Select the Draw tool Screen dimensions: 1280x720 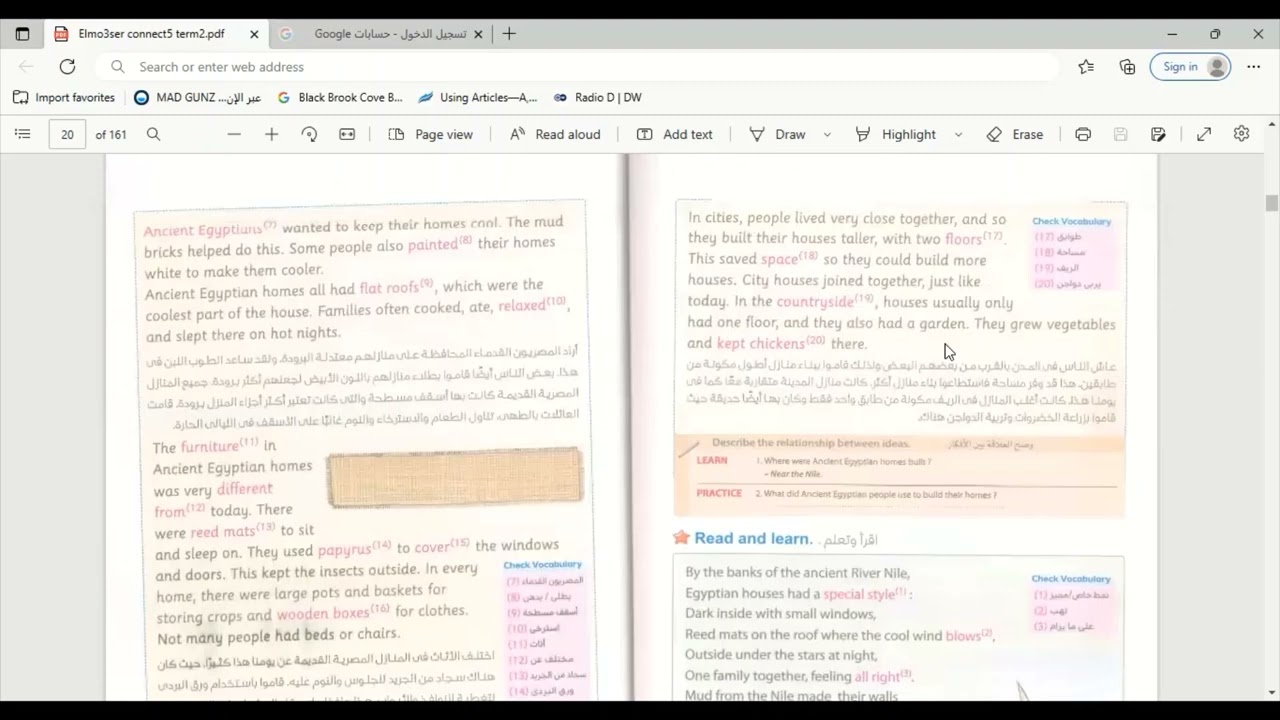point(778,134)
